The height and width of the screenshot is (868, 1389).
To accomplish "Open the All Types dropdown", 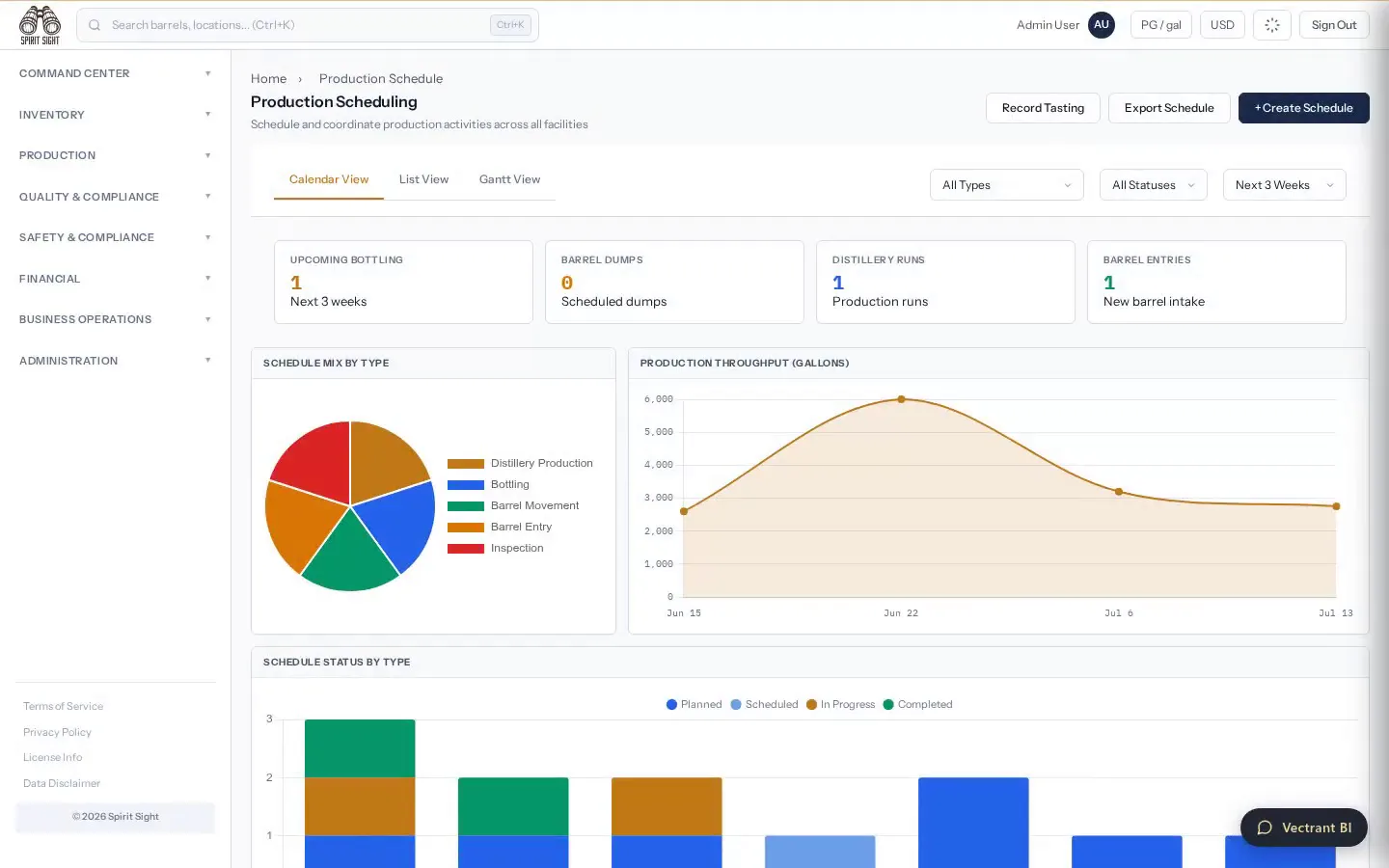I will pos(1006,185).
